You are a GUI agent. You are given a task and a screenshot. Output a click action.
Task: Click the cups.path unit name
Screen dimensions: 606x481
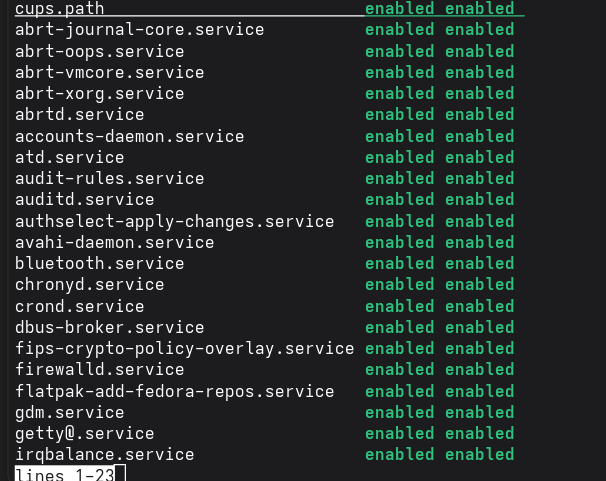click(x=60, y=10)
